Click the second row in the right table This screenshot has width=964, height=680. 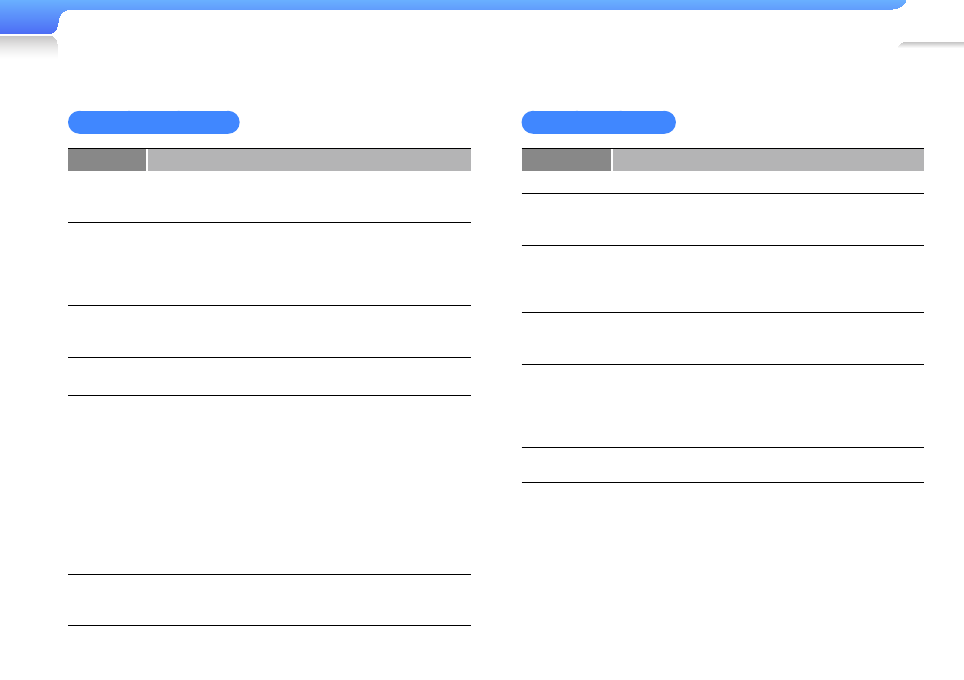[x=723, y=219]
